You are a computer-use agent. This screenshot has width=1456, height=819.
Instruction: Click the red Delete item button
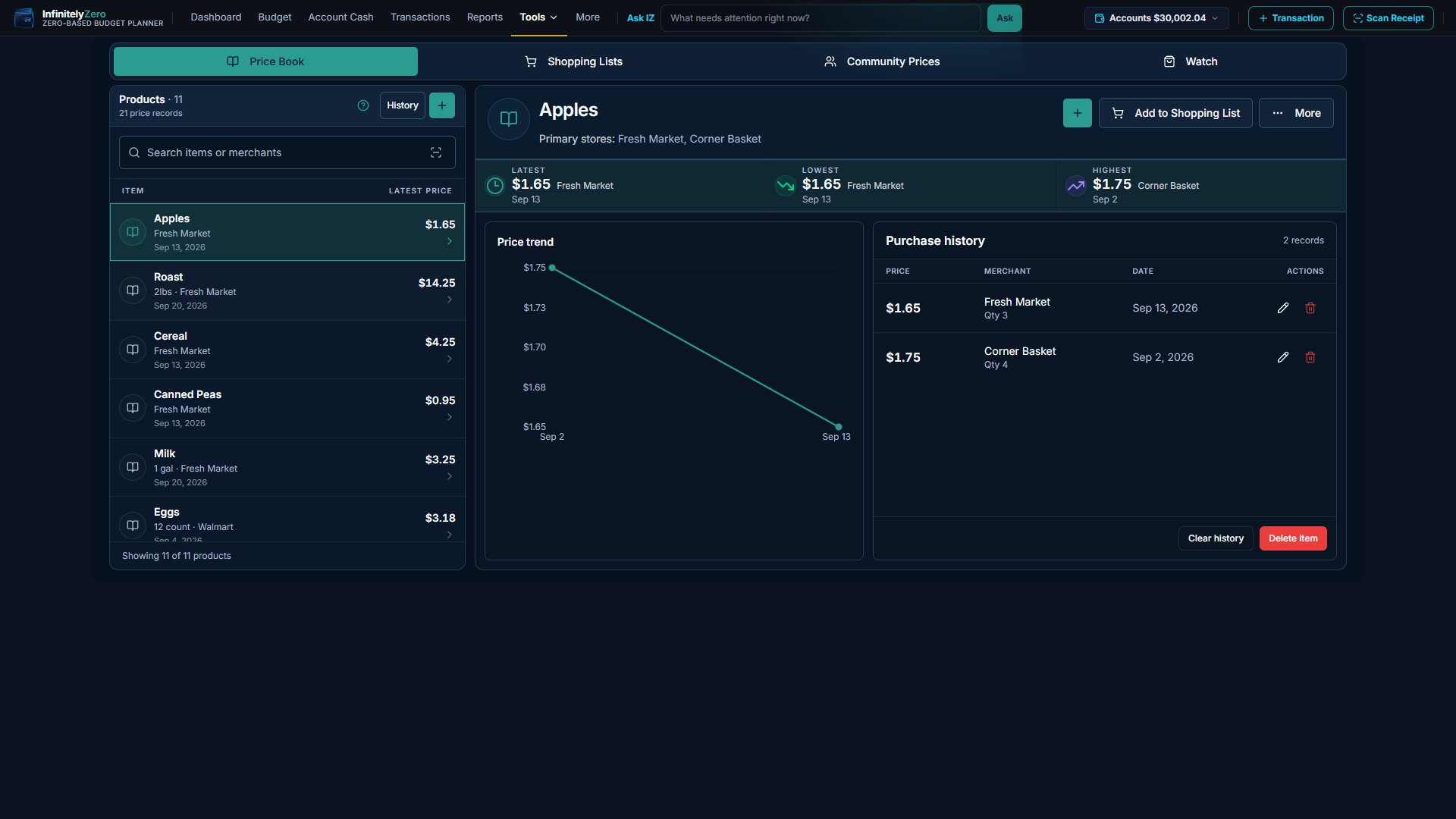point(1293,538)
